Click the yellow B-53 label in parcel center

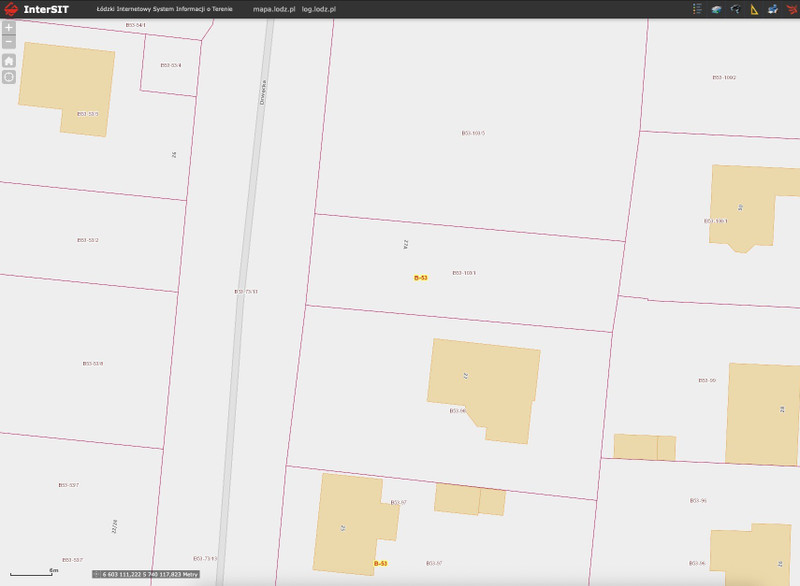pos(420,277)
